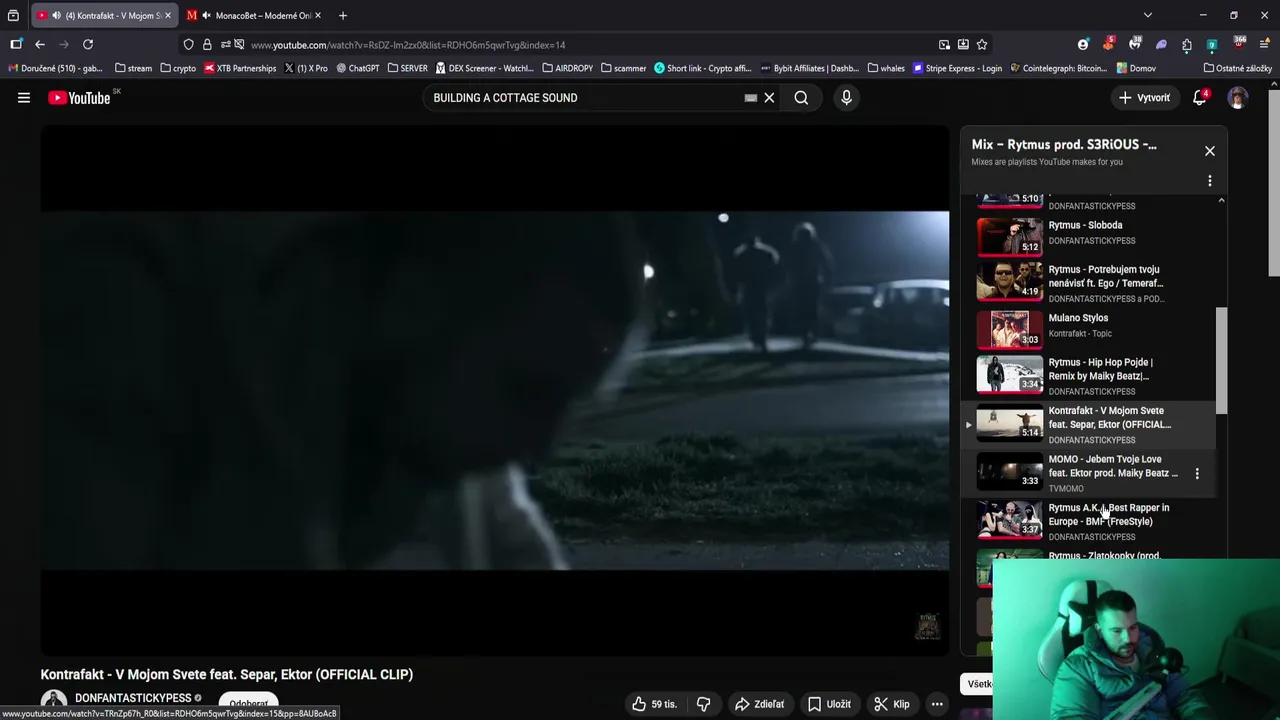Open the browser extensions puzzle icon
Screen dimensions: 1280x720
click(x=1186, y=44)
